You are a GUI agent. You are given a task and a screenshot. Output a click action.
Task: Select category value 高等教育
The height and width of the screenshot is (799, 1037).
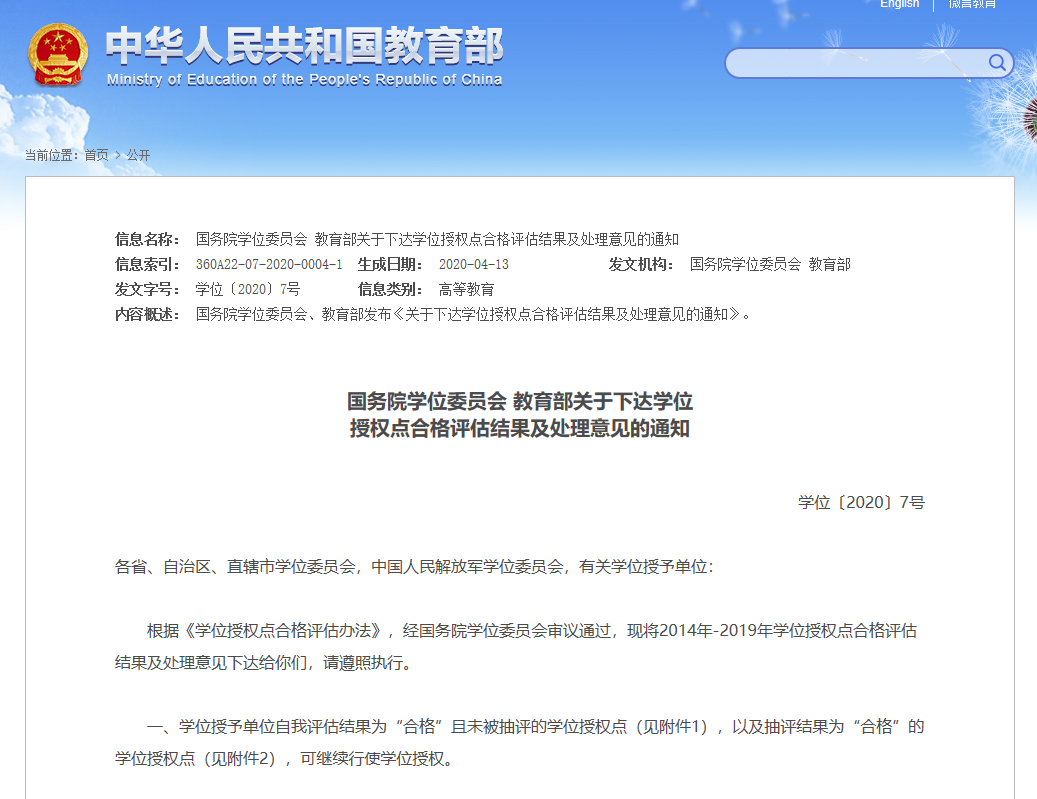click(x=466, y=290)
